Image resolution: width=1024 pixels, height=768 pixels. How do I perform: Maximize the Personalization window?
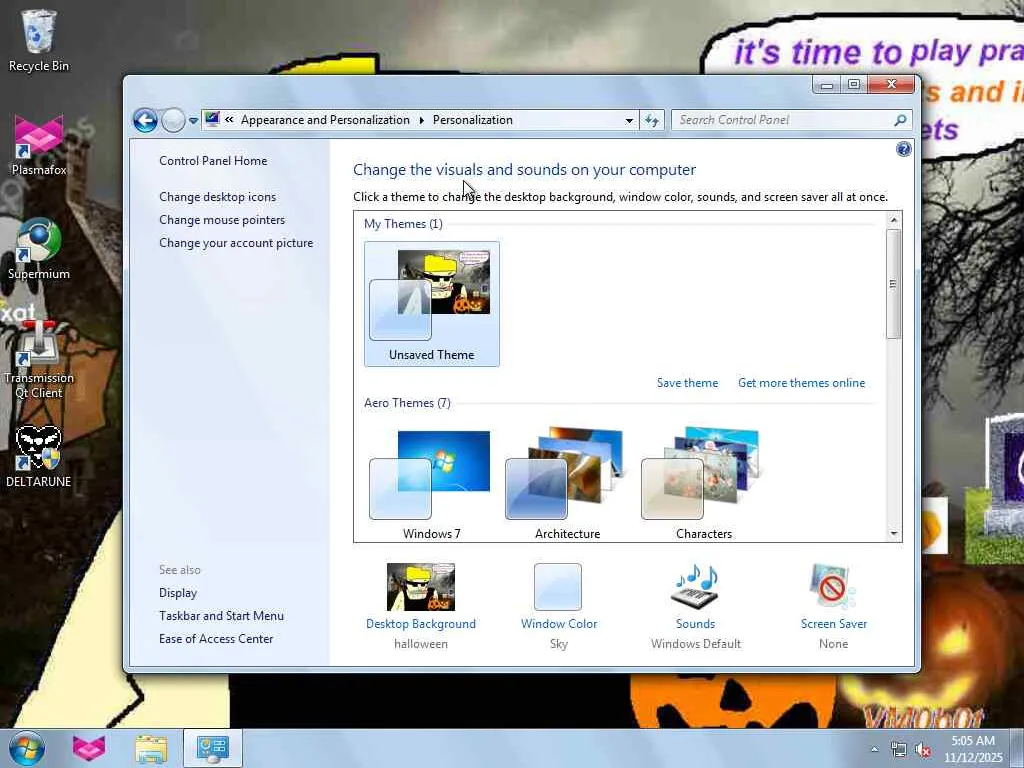click(854, 84)
